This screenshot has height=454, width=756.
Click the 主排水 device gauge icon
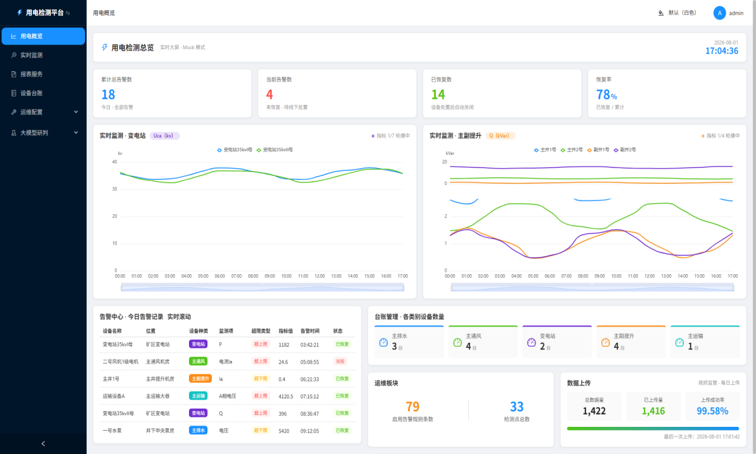tap(383, 342)
